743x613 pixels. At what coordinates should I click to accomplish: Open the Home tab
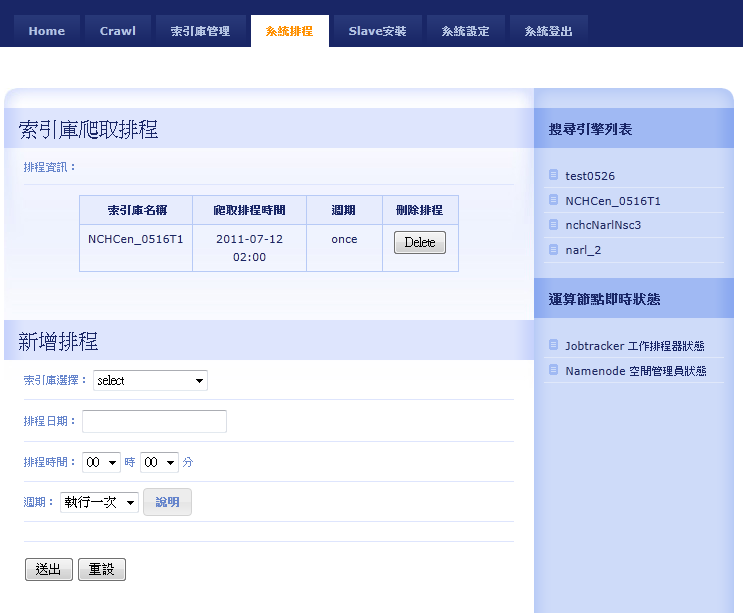(x=46, y=31)
